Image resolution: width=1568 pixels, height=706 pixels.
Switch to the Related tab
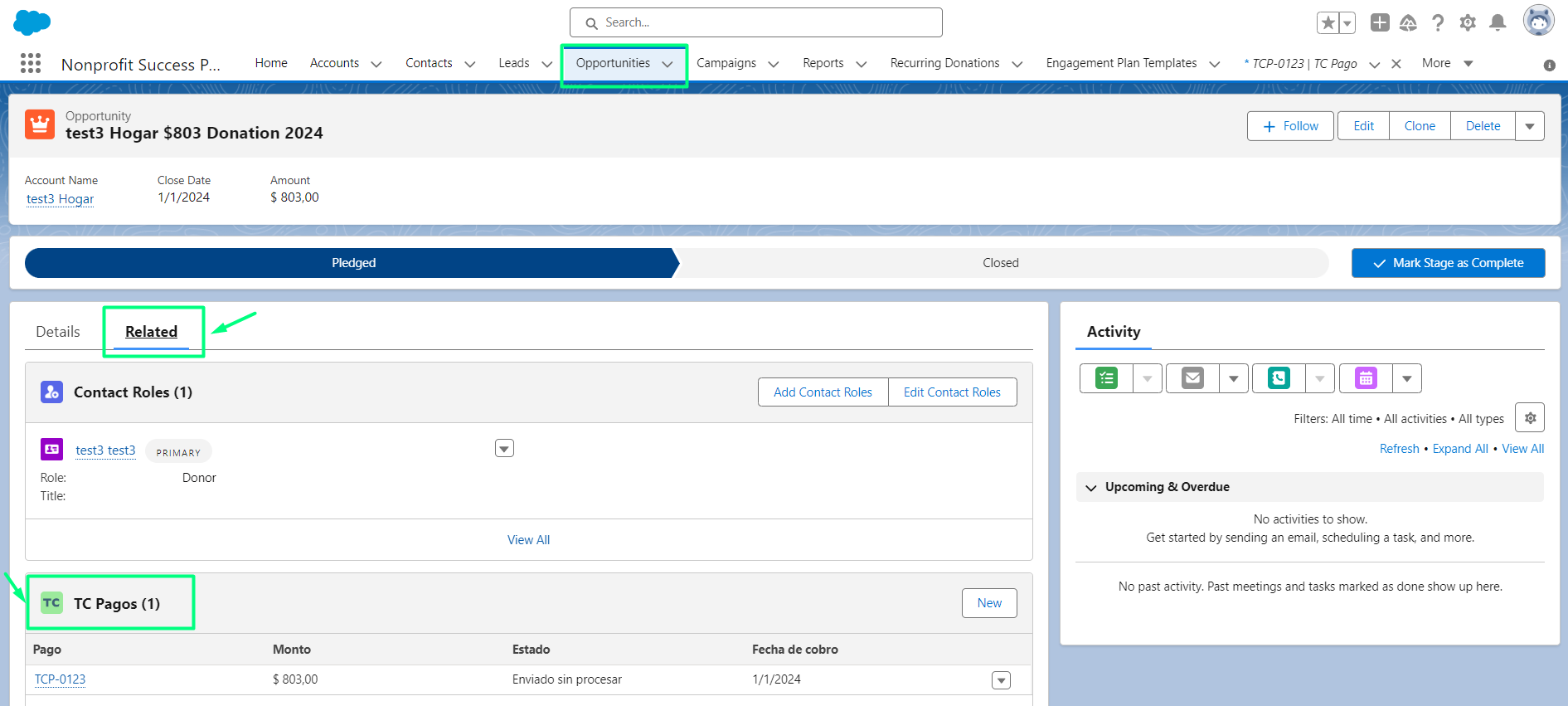pos(151,332)
